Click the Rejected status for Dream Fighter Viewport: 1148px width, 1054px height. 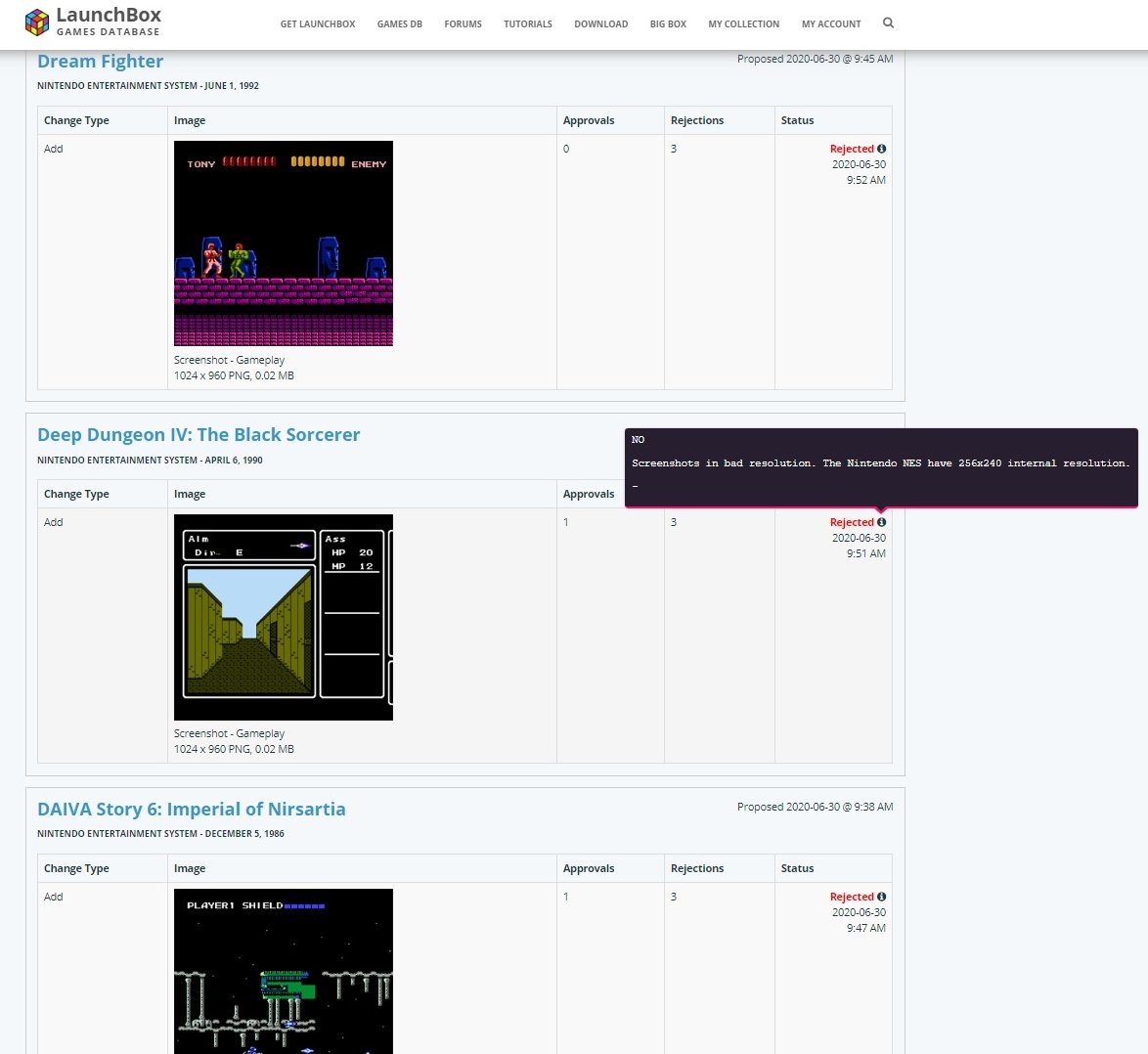[x=852, y=149]
